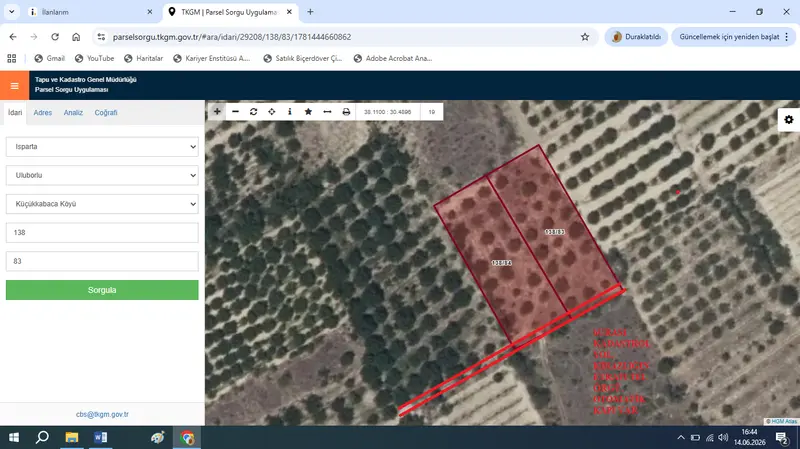This screenshot has width=800, height=449.
Task: Activate the info query tool
Action: pos(290,112)
